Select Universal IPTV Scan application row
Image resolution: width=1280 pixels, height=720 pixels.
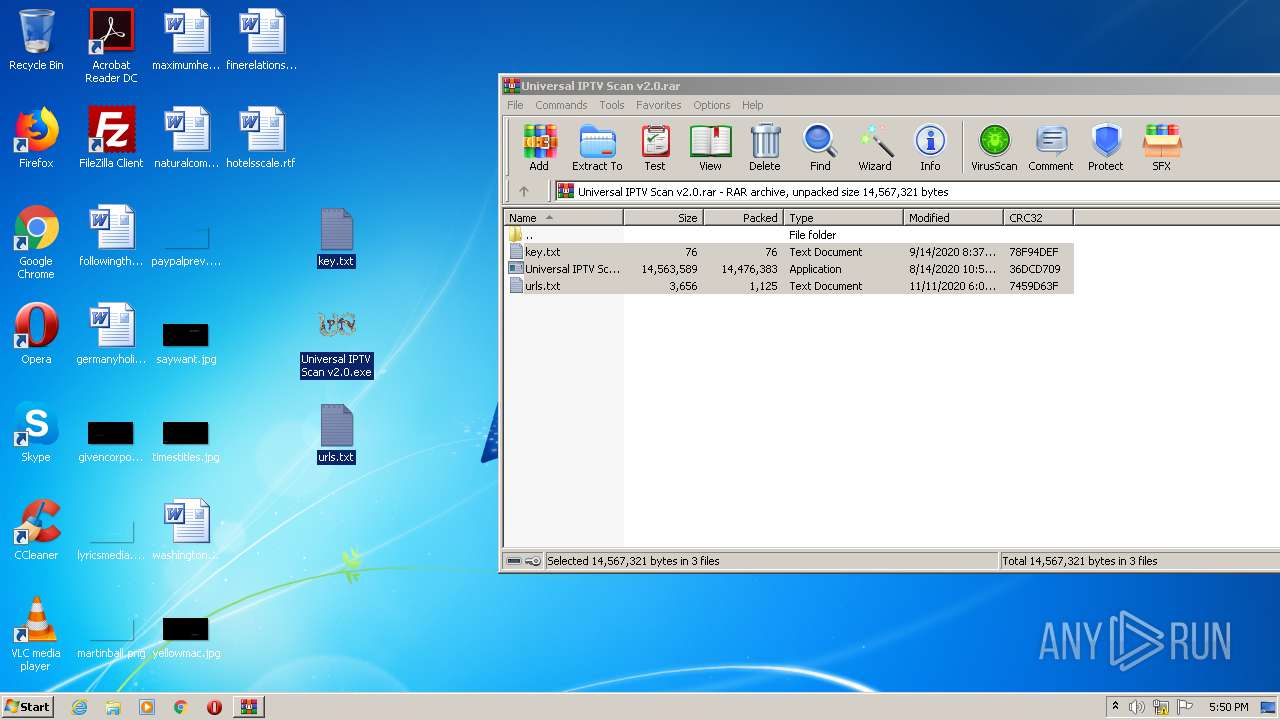(x=789, y=269)
